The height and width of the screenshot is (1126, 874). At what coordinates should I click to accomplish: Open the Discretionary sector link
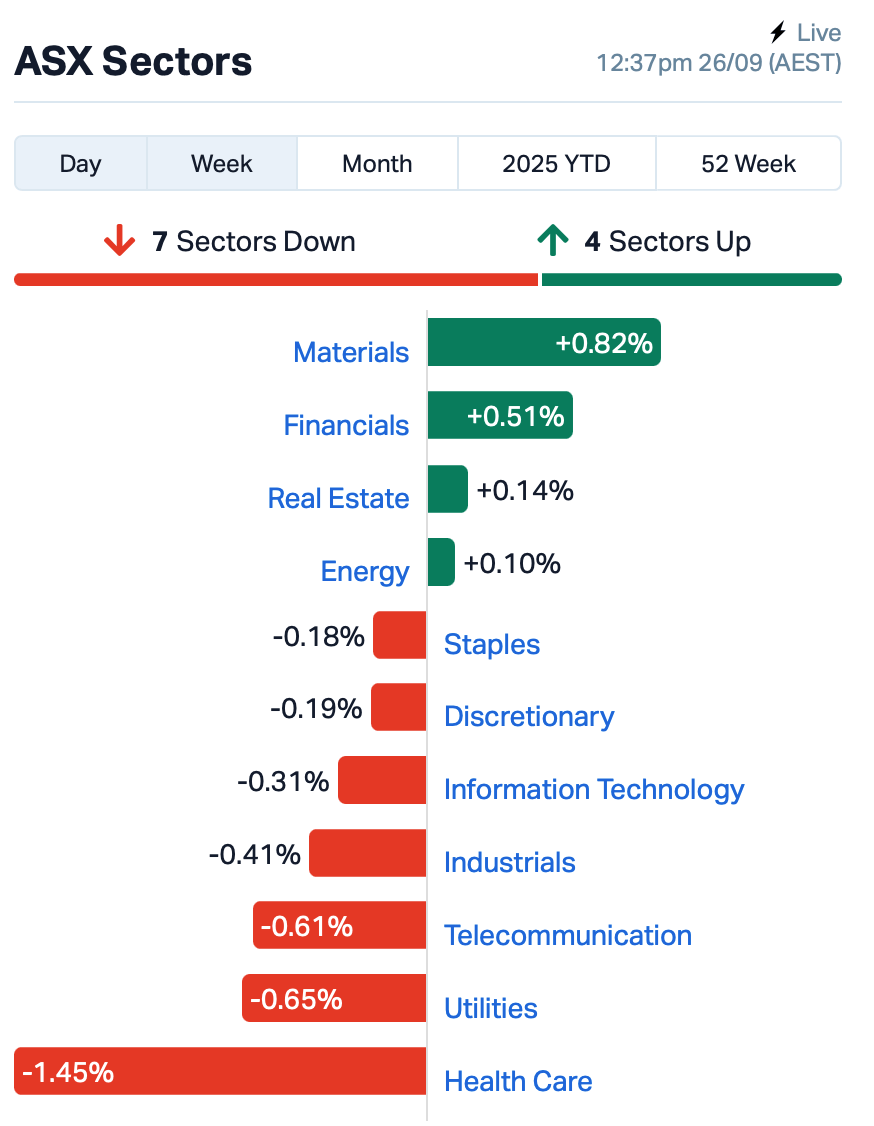coord(529,717)
